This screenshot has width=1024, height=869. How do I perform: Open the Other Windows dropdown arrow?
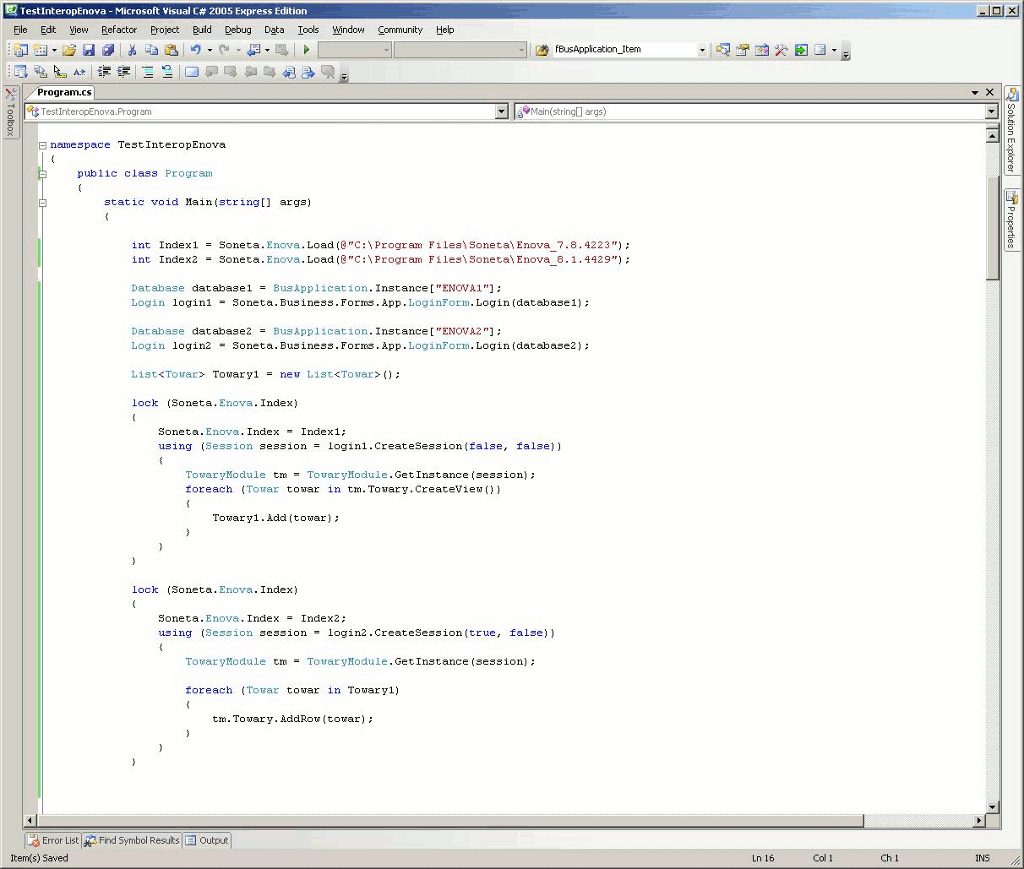click(834, 50)
